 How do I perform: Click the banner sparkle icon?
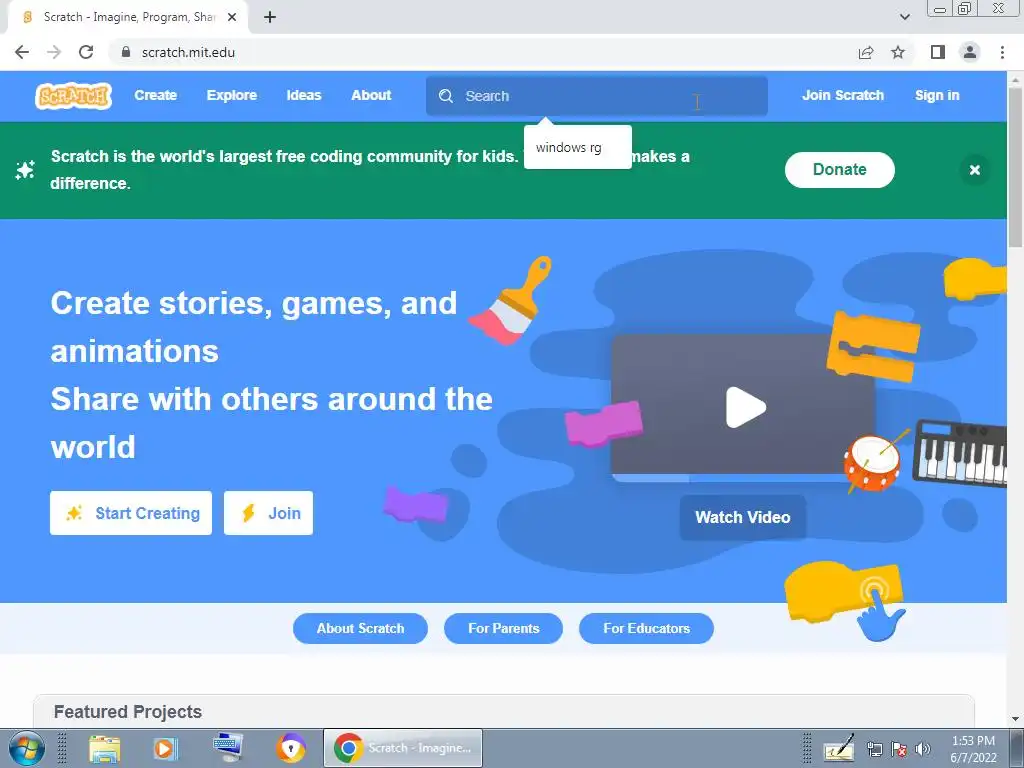[25, 170]
